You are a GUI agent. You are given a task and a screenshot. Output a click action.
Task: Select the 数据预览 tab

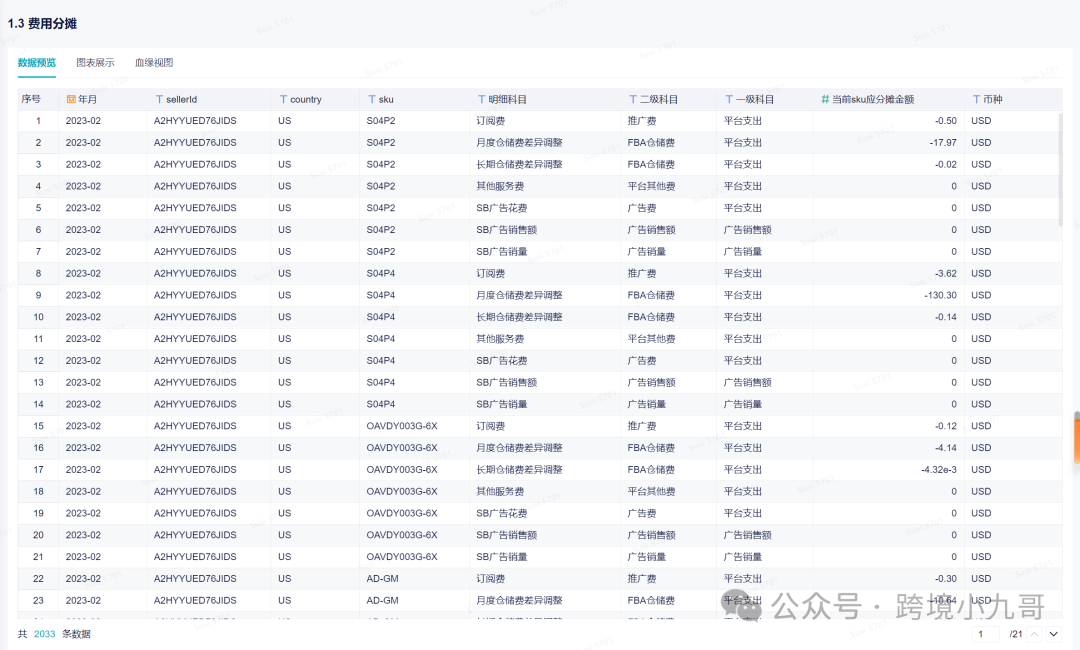coord(37,63)
